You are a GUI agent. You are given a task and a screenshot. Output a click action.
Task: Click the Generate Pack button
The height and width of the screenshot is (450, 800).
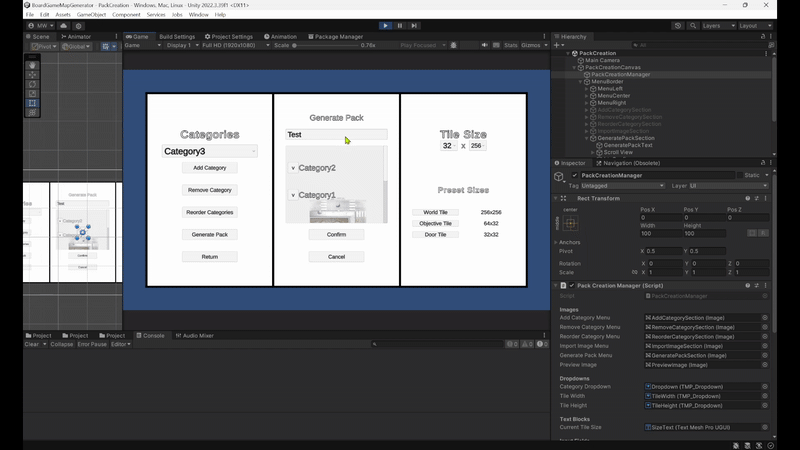point(210,234)
